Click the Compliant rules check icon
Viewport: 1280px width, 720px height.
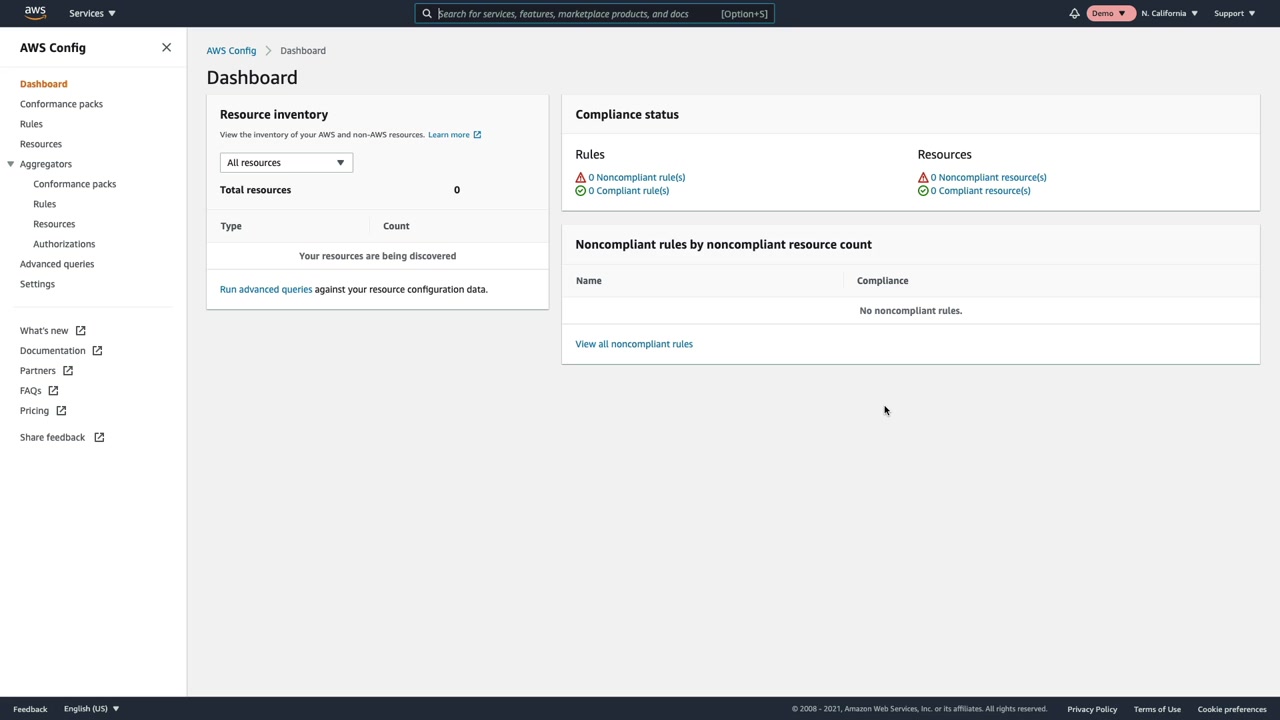[x=580, y=191]
